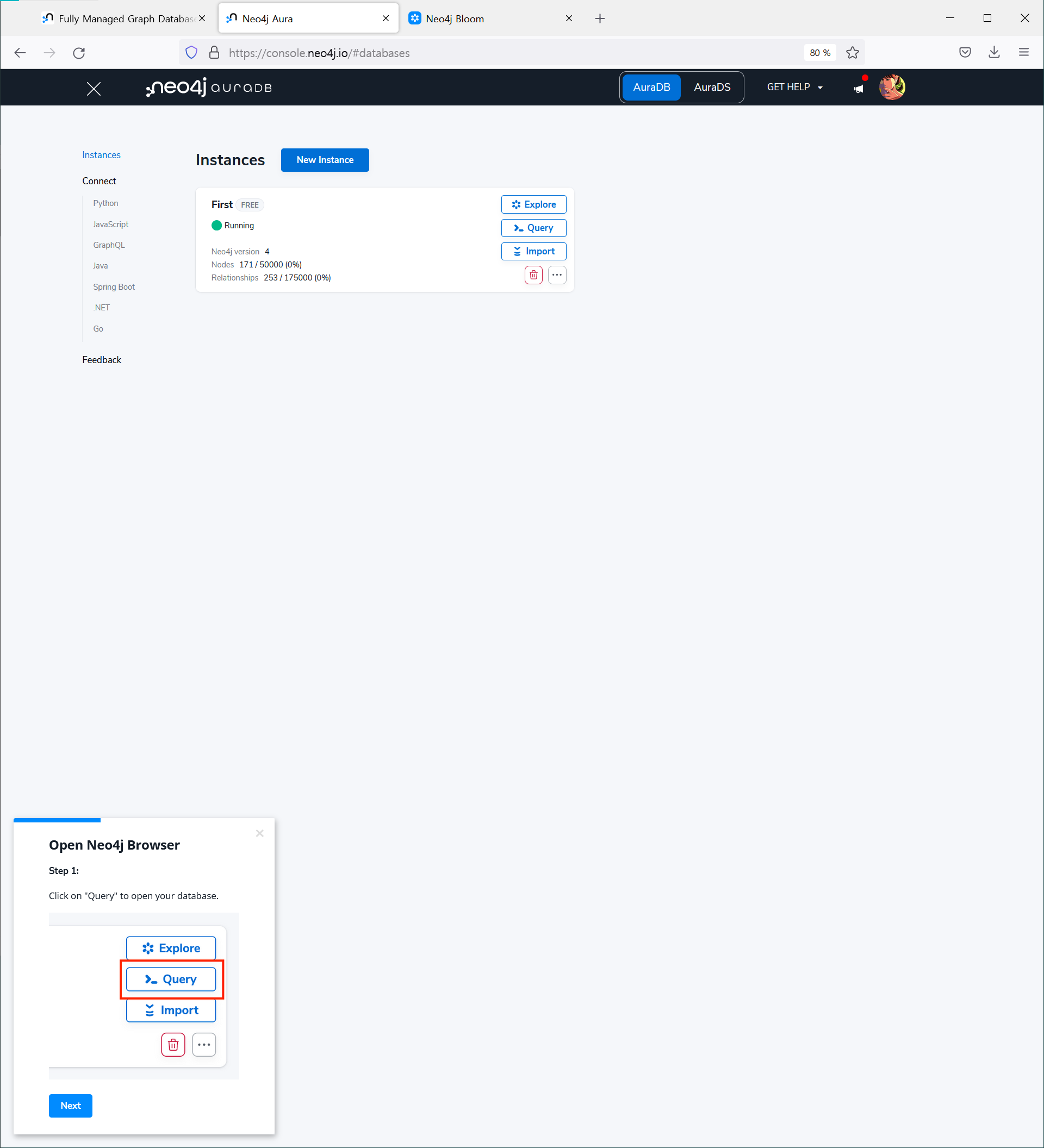The image size is (1044, 1148).
Task: Reload the current page
Action: (79, 53)
